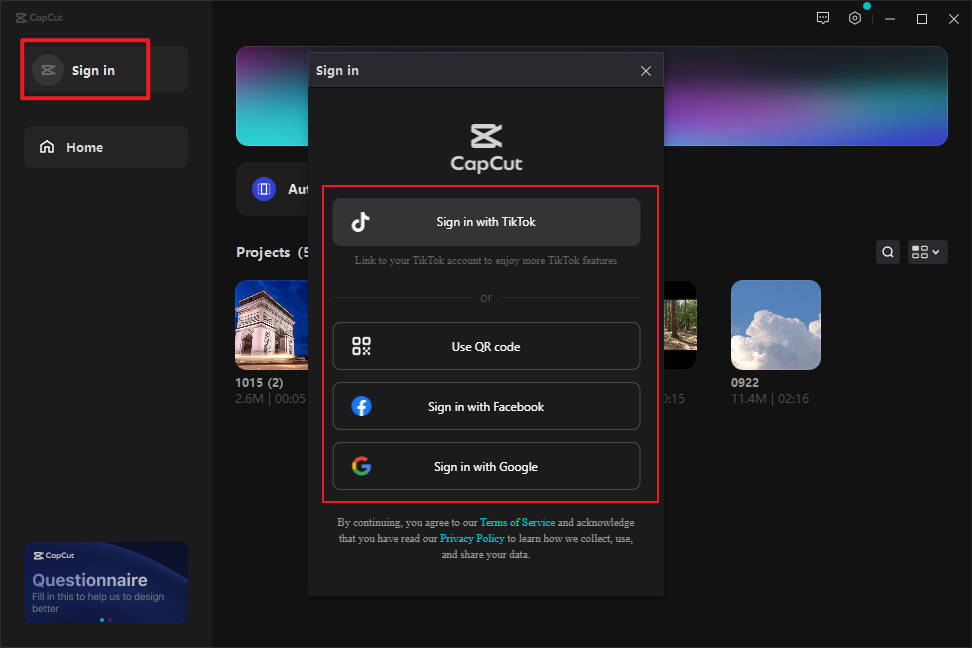
Task: Minimize the CapCut window
Action: click(890, 19)
